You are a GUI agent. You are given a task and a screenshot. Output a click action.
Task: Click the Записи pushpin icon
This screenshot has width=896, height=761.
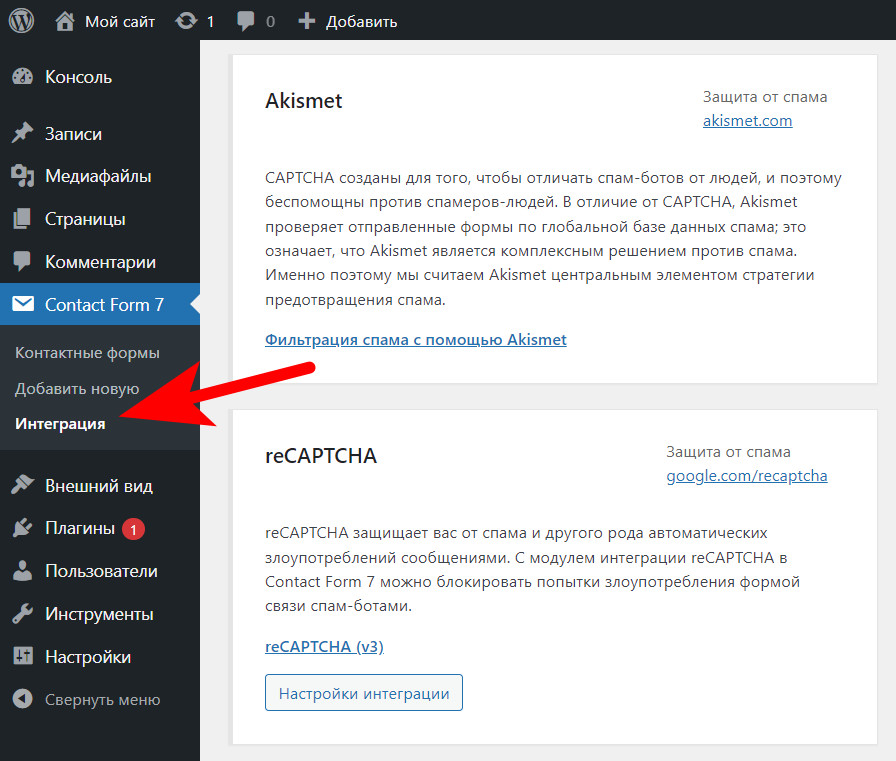tap(23, 133)
